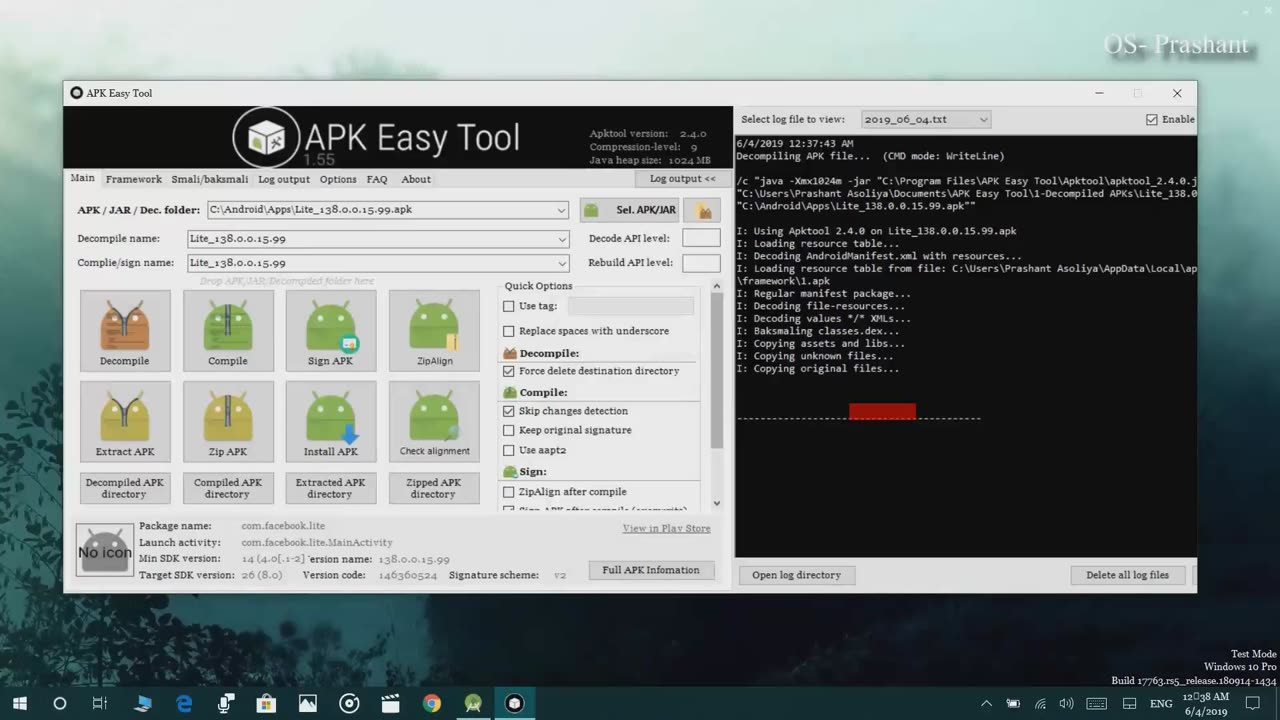Open the Complie/sign name dropdown
The image size is (1280, 720).
click(562, 263)
